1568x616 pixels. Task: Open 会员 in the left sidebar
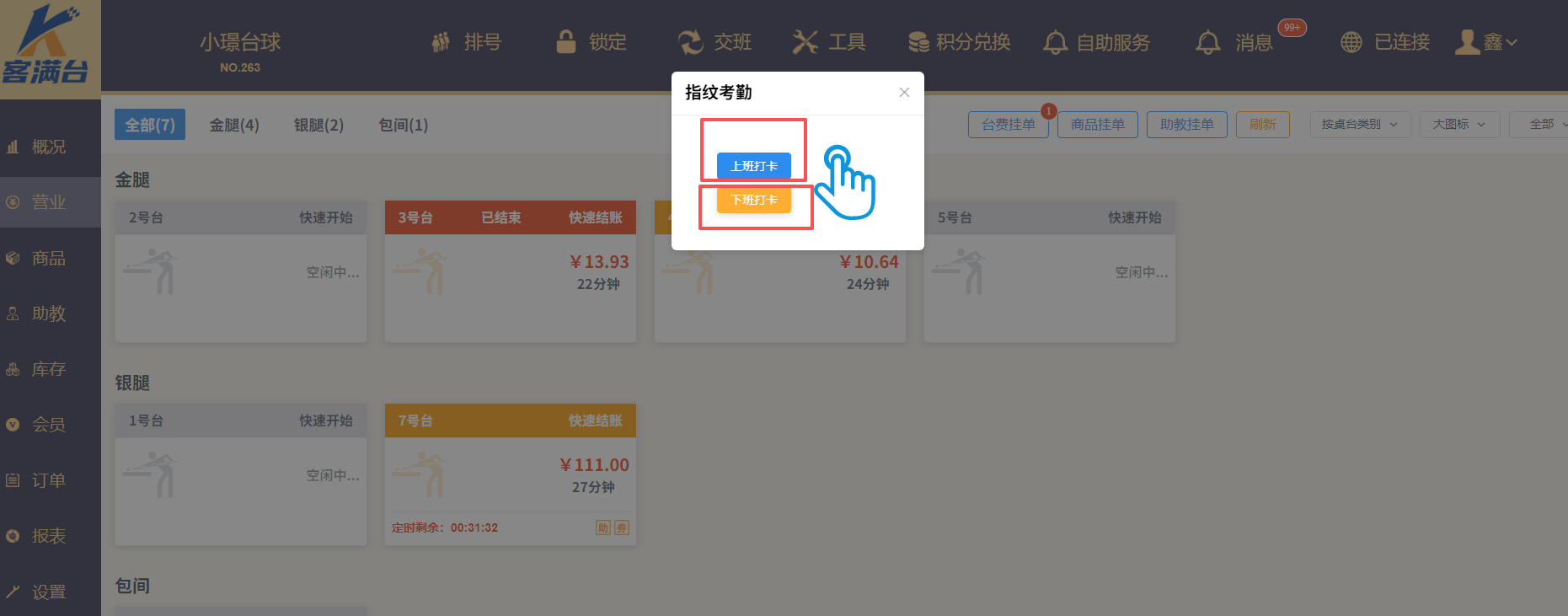pos(48,425)
